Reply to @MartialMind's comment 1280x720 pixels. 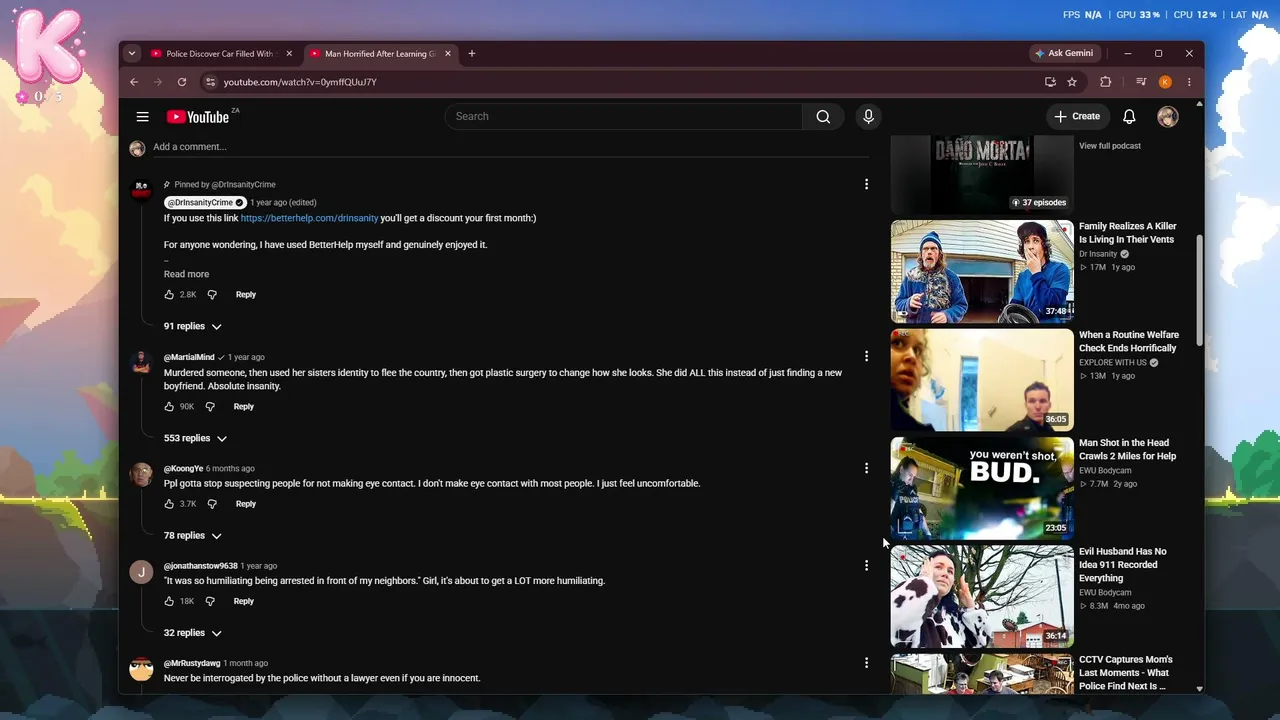coord(244,407)
